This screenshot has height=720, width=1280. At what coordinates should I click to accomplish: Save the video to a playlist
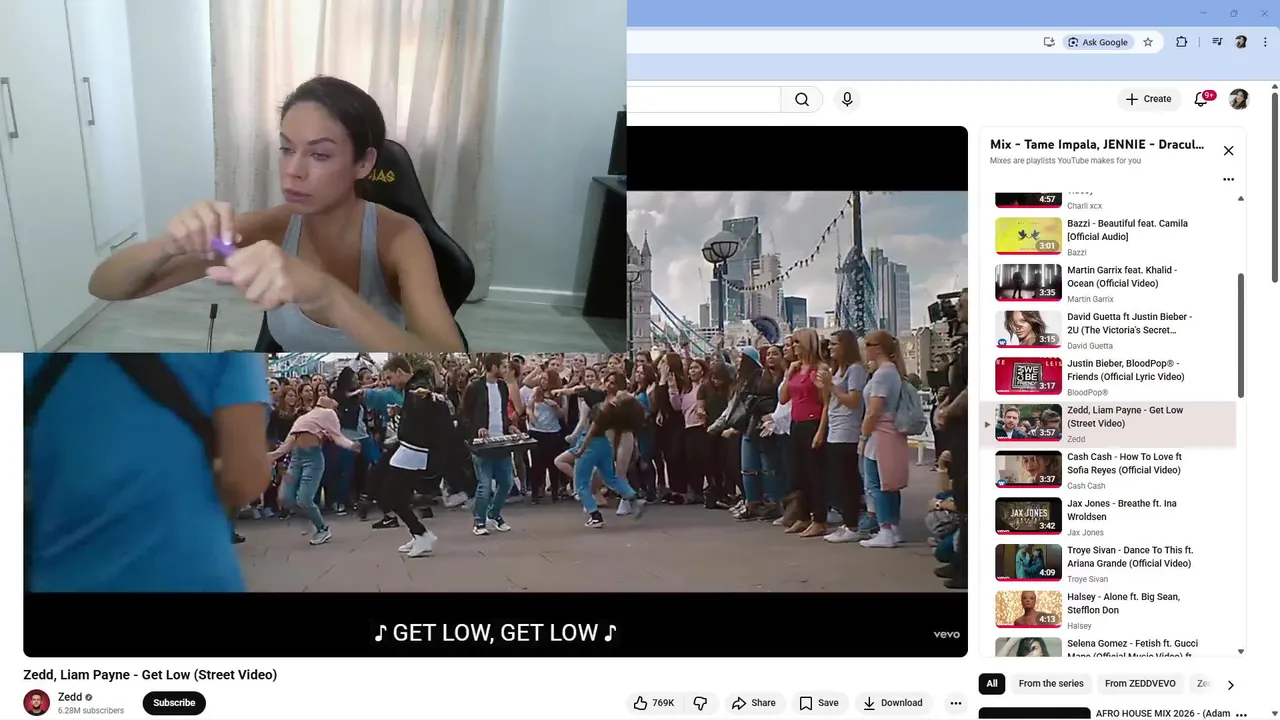[818, 703]
